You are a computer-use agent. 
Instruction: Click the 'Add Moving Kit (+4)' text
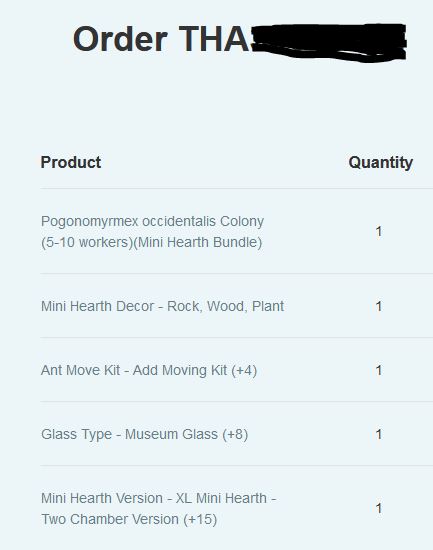[x=195, y=370]
